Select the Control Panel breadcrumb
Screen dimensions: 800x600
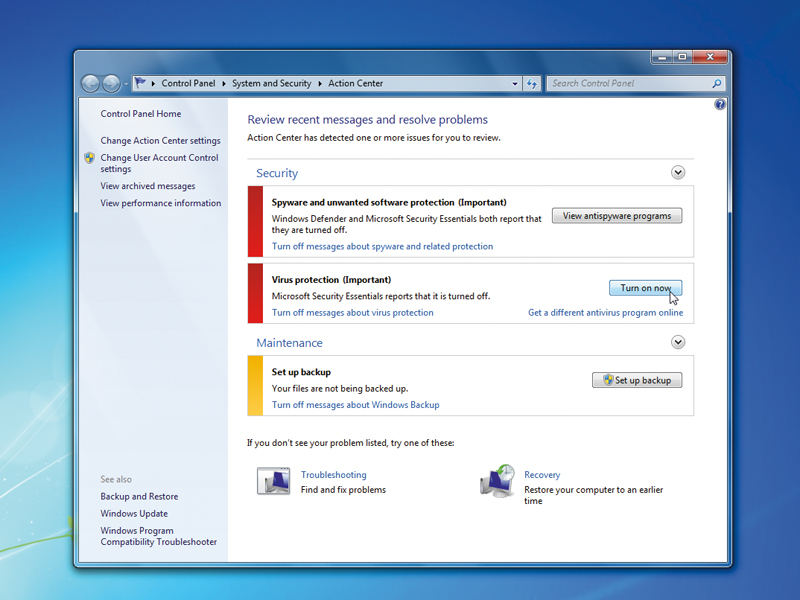(188, 83)
